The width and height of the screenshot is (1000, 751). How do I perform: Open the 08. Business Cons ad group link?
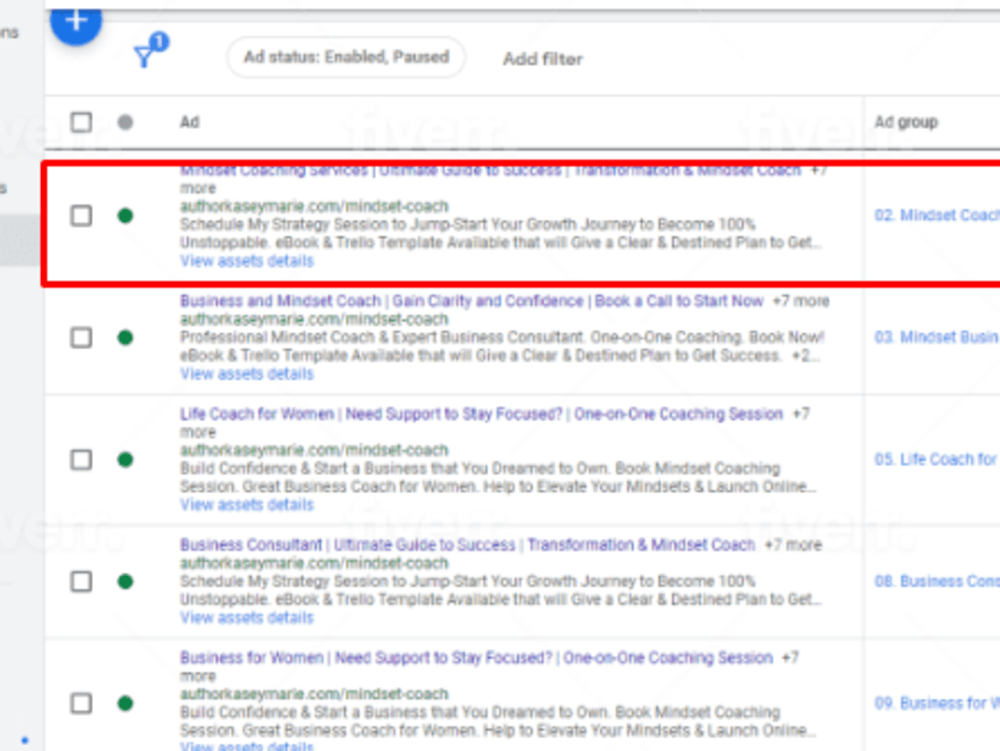pyautogui.click(x=937, y=581)
